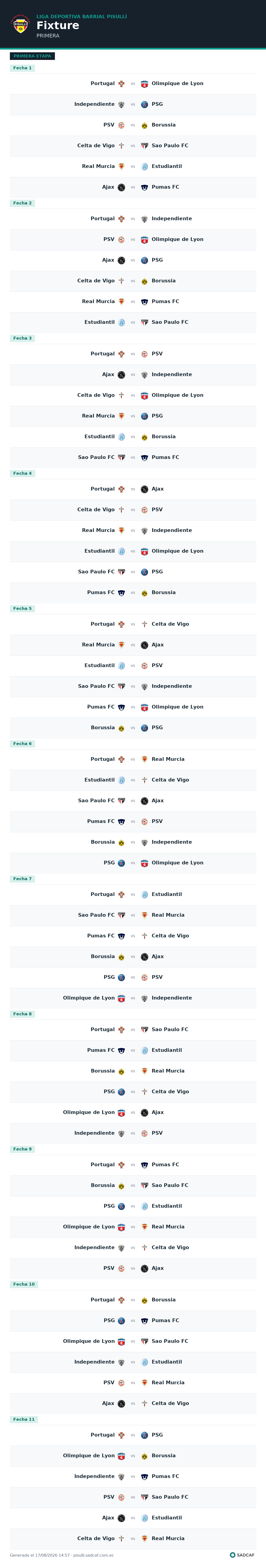Select the Fecha 1 round label
The image size is (266, 1568).
point(22,68)
